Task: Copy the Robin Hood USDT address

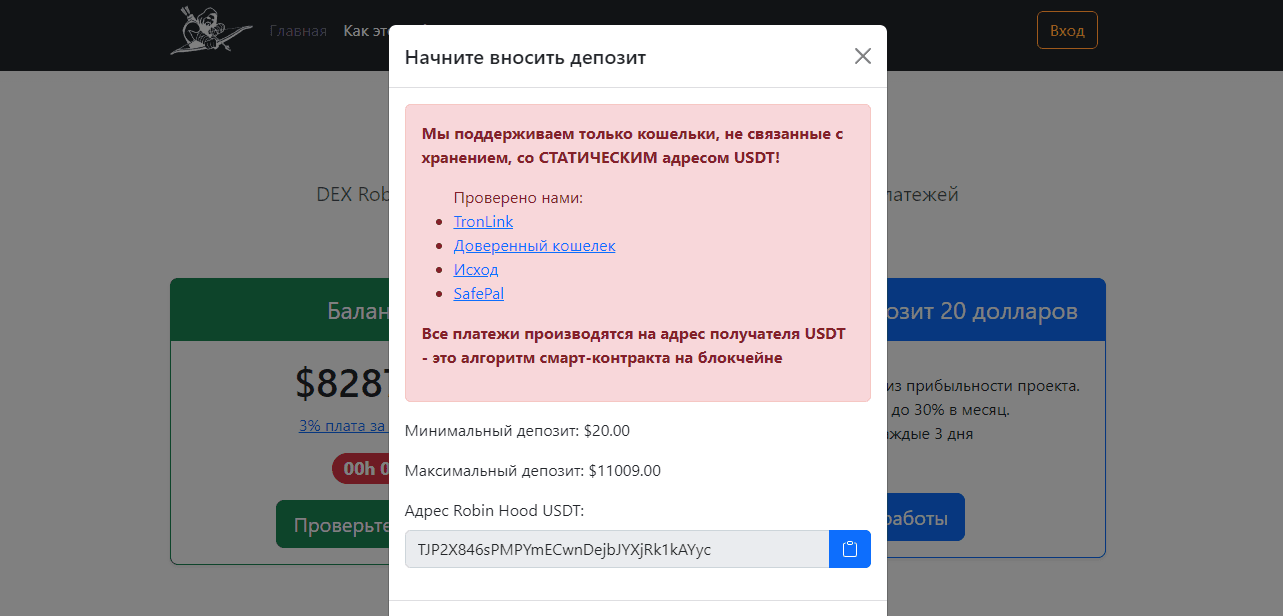Action: [850, 549]
